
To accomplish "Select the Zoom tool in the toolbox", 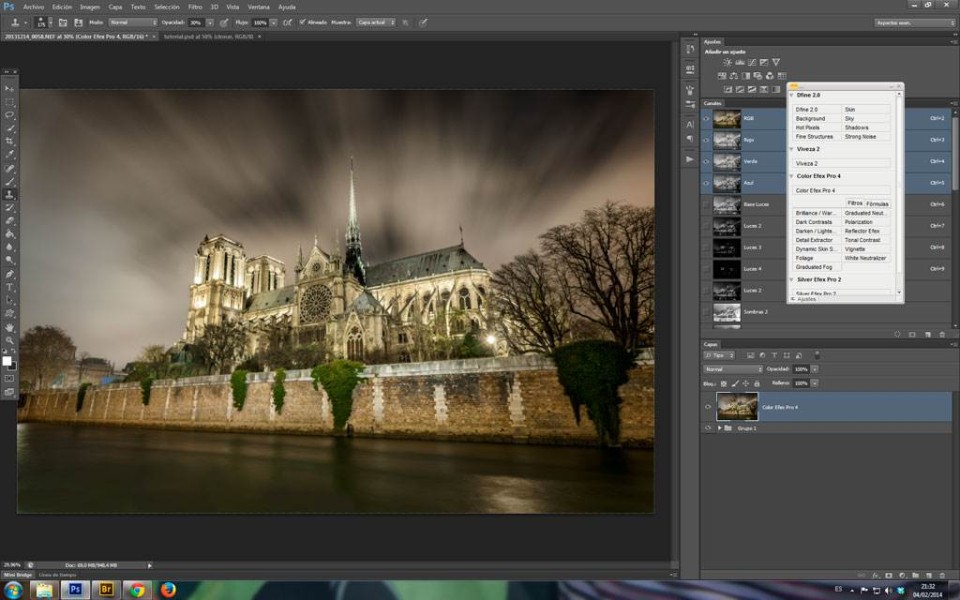I will pos(10,340).
